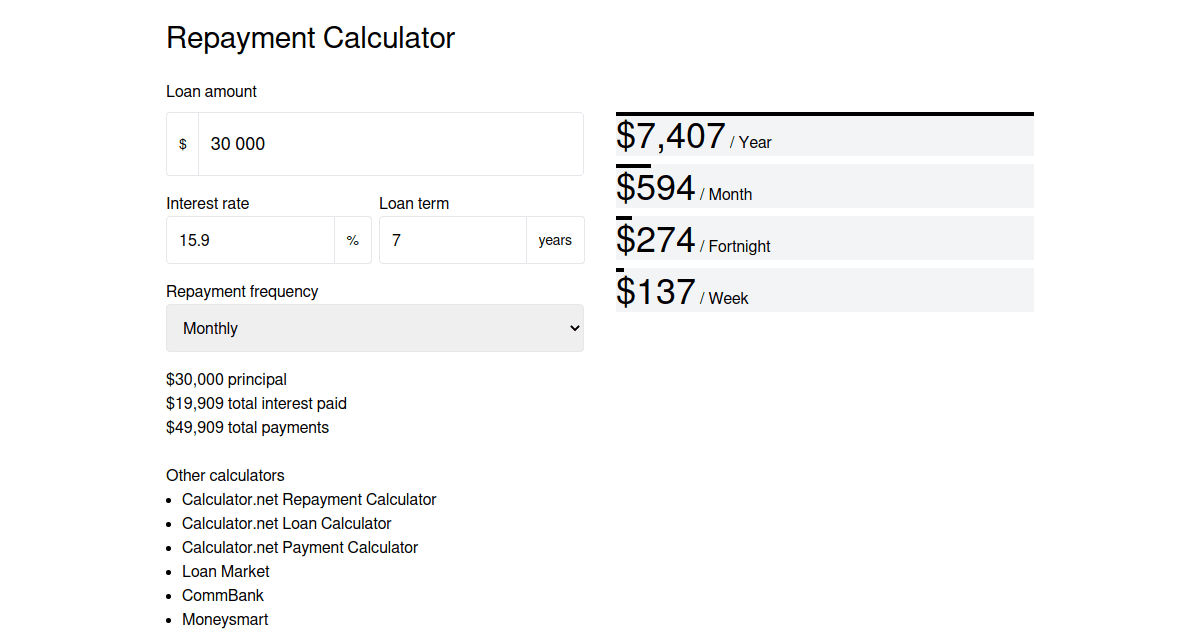Click the weekly repayment result row
This screenshot has width=1200, height=630.
pos(824,290)
